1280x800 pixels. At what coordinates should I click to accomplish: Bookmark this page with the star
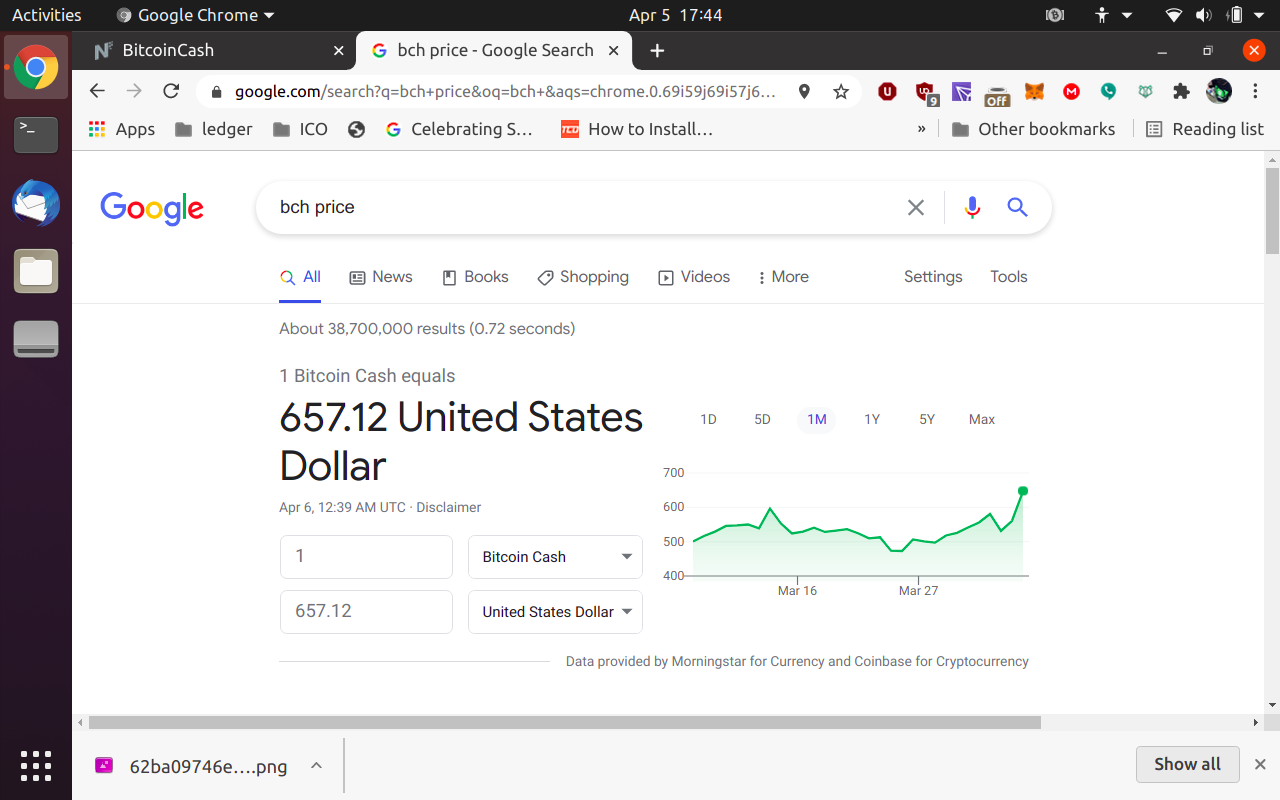click(841, 92)
